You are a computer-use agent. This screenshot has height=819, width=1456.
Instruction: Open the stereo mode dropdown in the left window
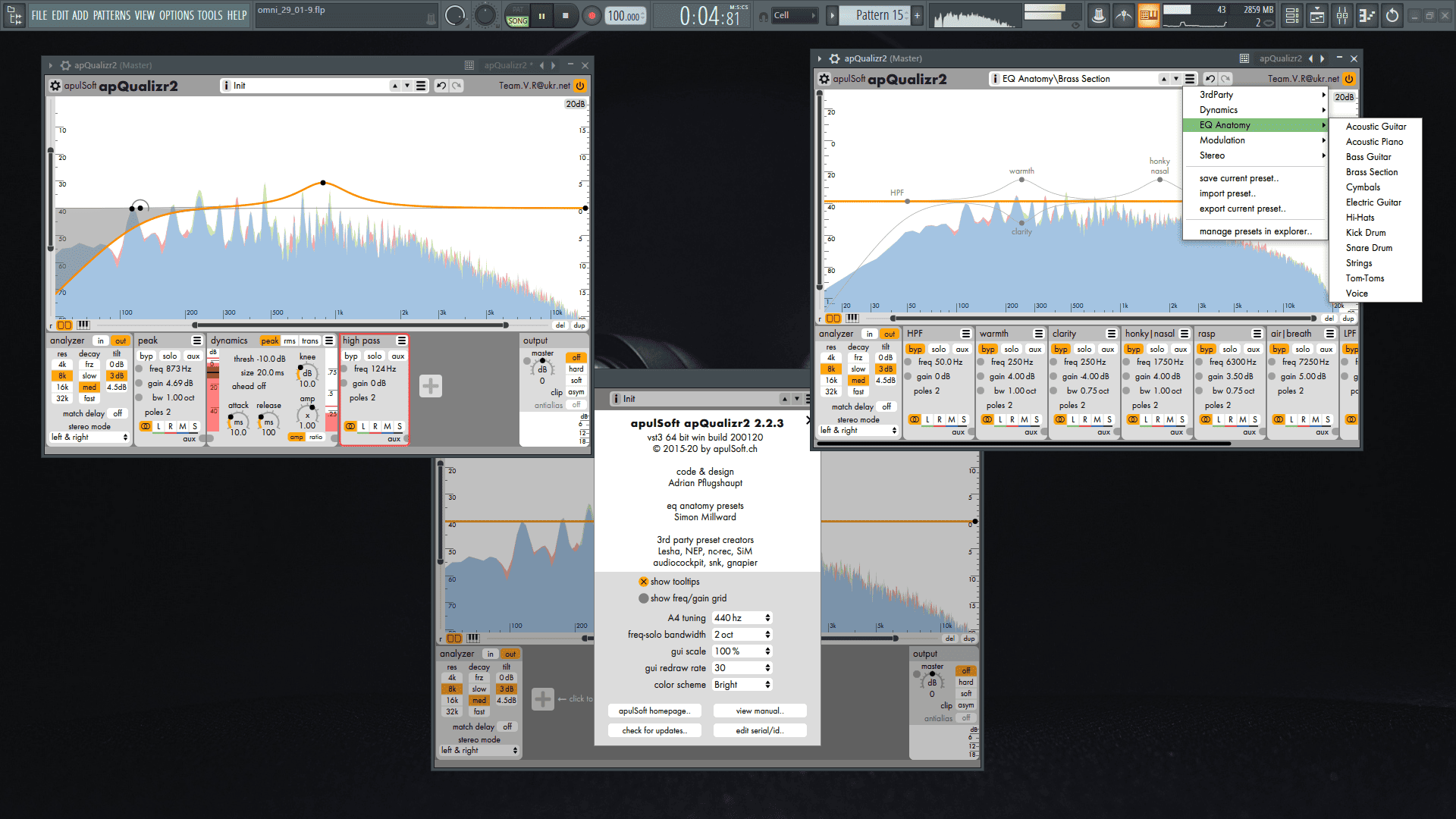click(x=89, y=437)
